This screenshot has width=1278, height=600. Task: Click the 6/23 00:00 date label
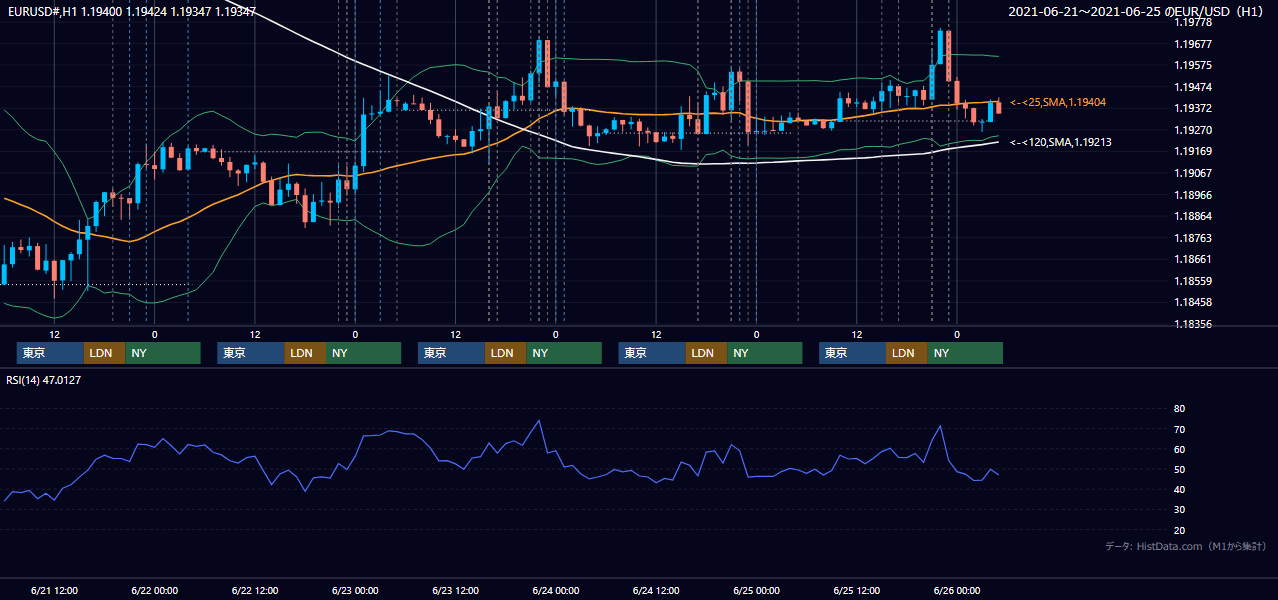coord(355,590)
